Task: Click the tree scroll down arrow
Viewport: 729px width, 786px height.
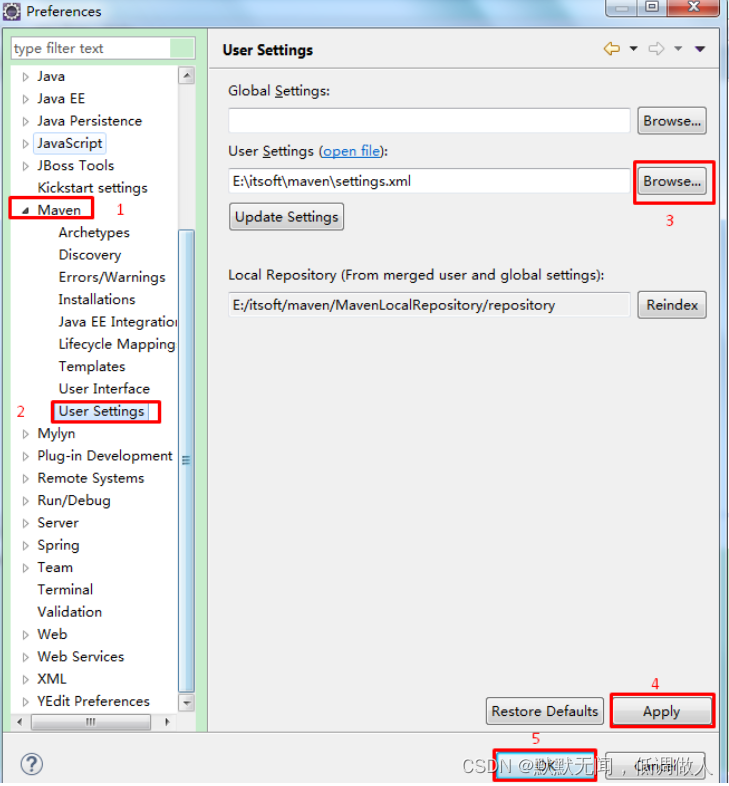Action: click(x=187, y=703)
